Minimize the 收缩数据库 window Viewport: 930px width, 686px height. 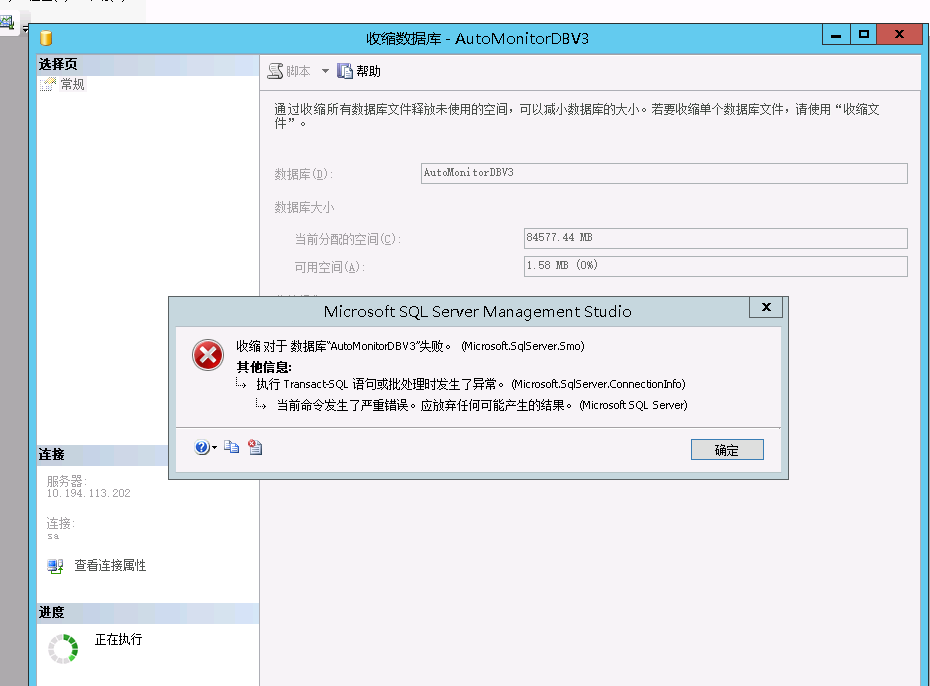[836, 35]
